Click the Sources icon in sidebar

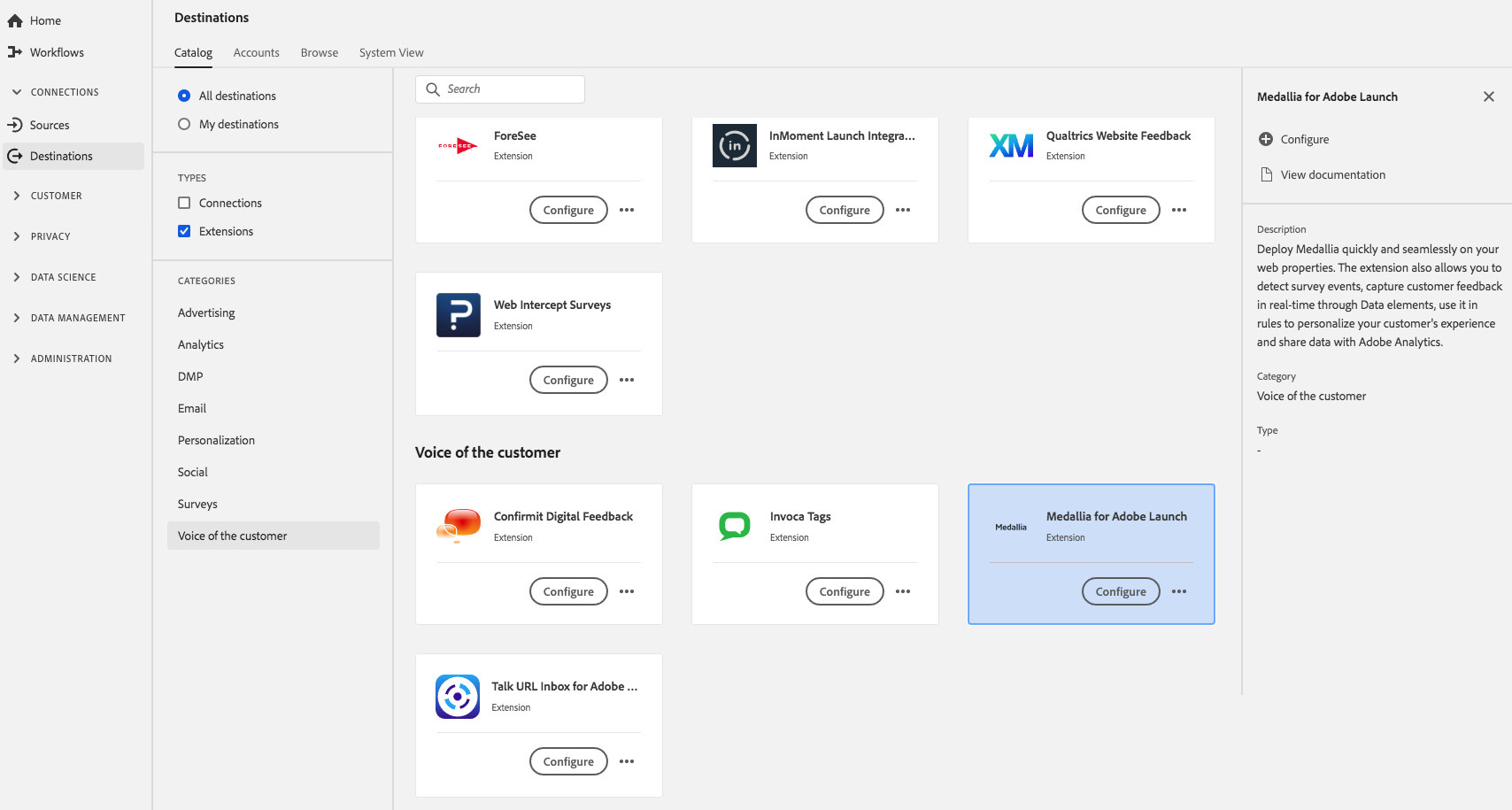(x=15, y=125)
